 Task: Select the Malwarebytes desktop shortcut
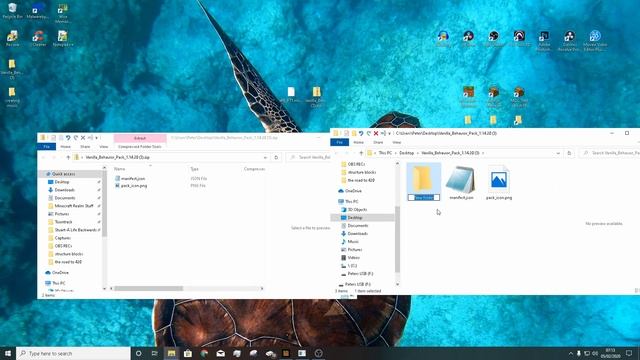point(37,11)
